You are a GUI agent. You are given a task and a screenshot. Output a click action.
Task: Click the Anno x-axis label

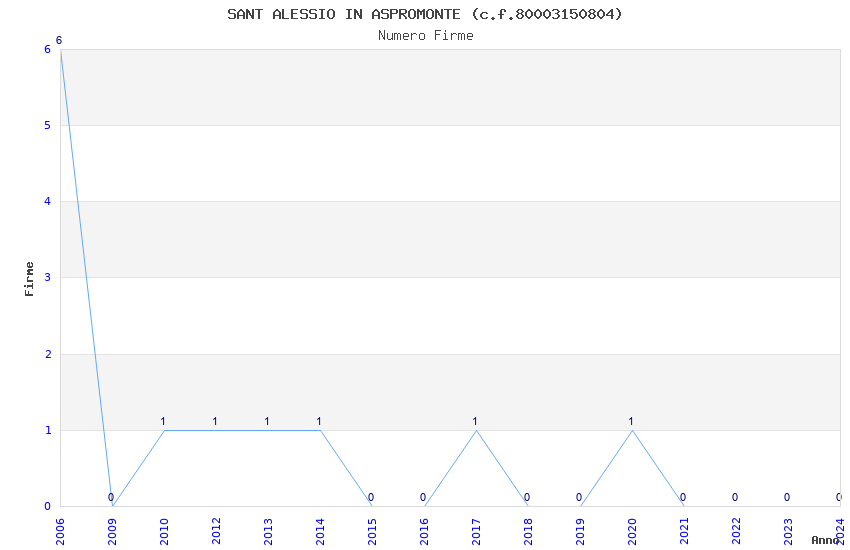[x=825, y=540]
